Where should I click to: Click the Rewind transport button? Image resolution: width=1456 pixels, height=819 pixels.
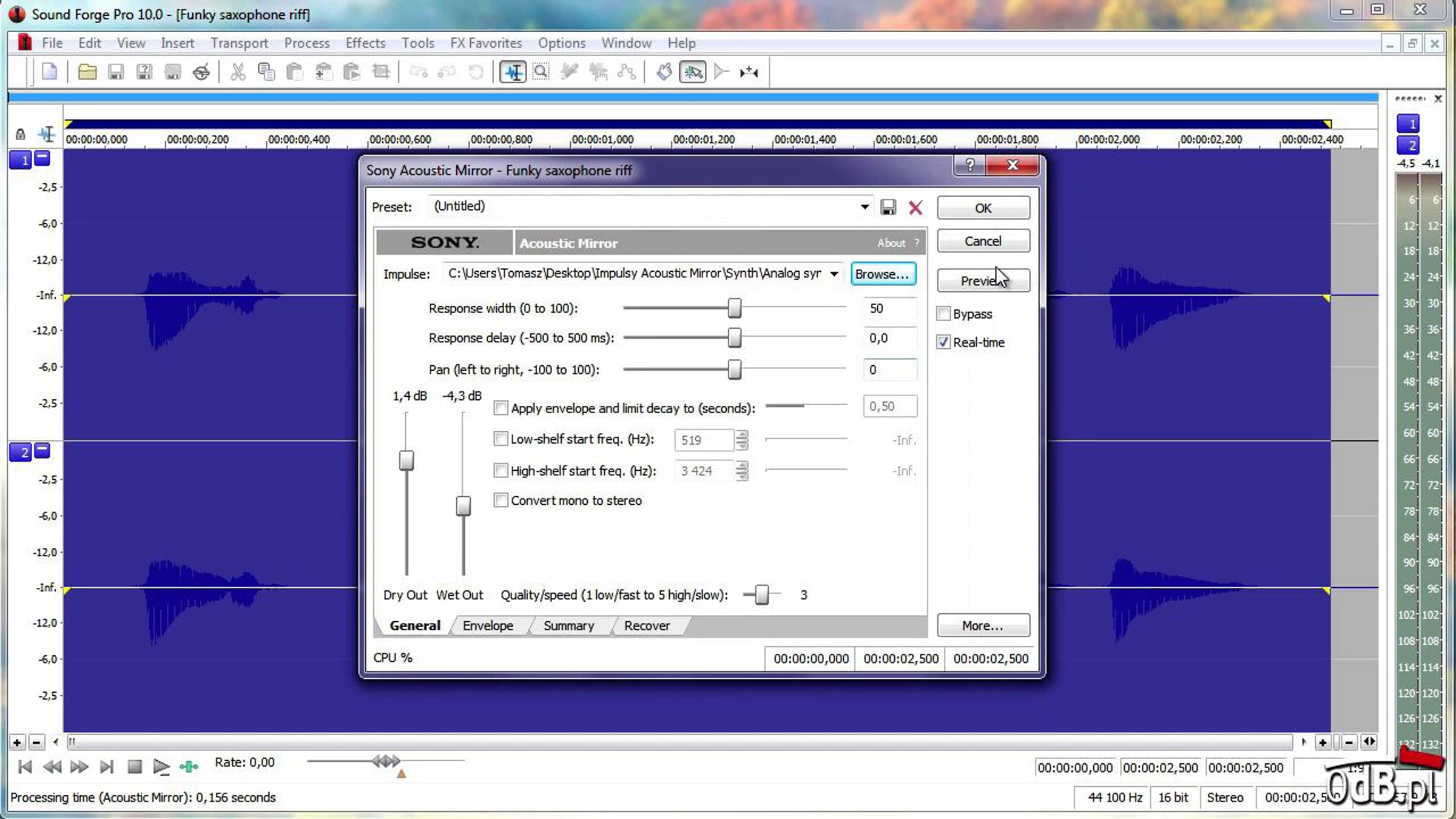click(52, 767)
